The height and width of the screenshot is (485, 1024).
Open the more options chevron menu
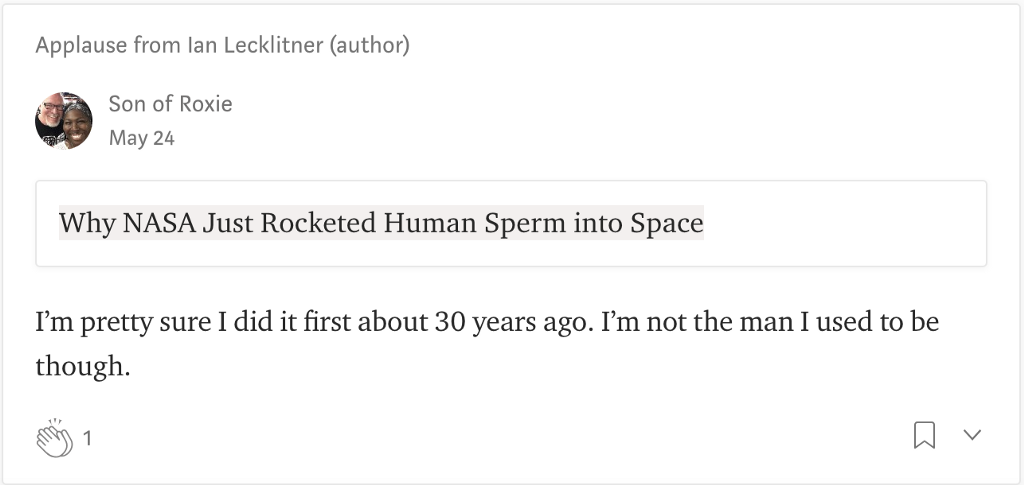click(972, 435)
